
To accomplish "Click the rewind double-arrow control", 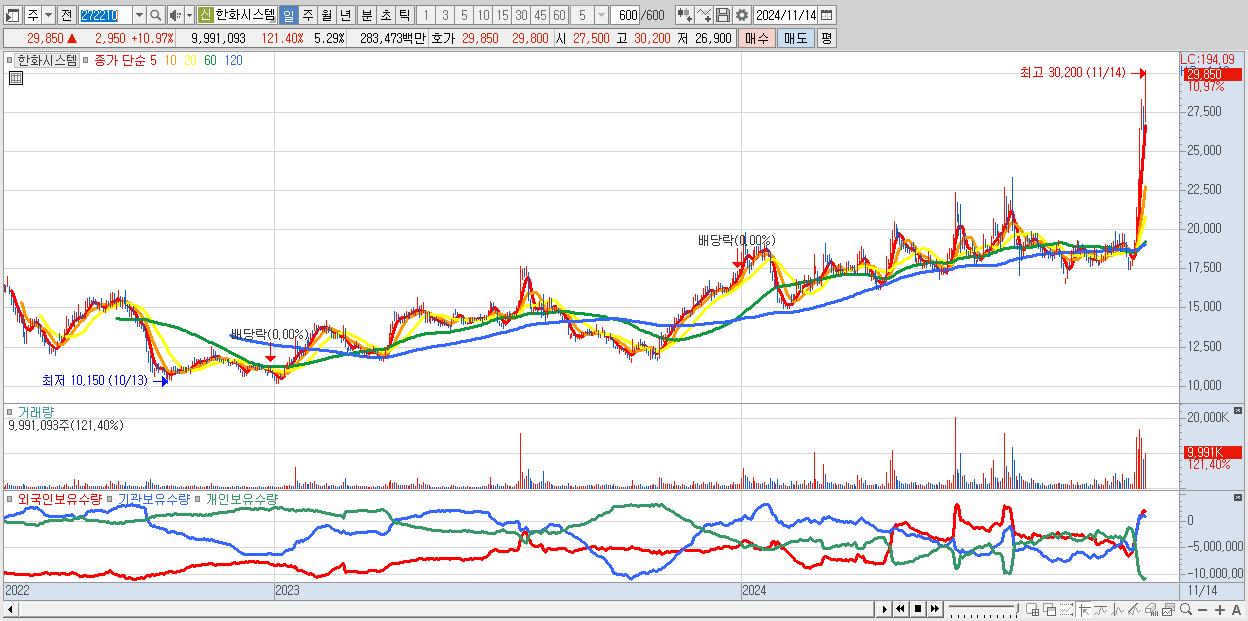I will pos(900,609).
